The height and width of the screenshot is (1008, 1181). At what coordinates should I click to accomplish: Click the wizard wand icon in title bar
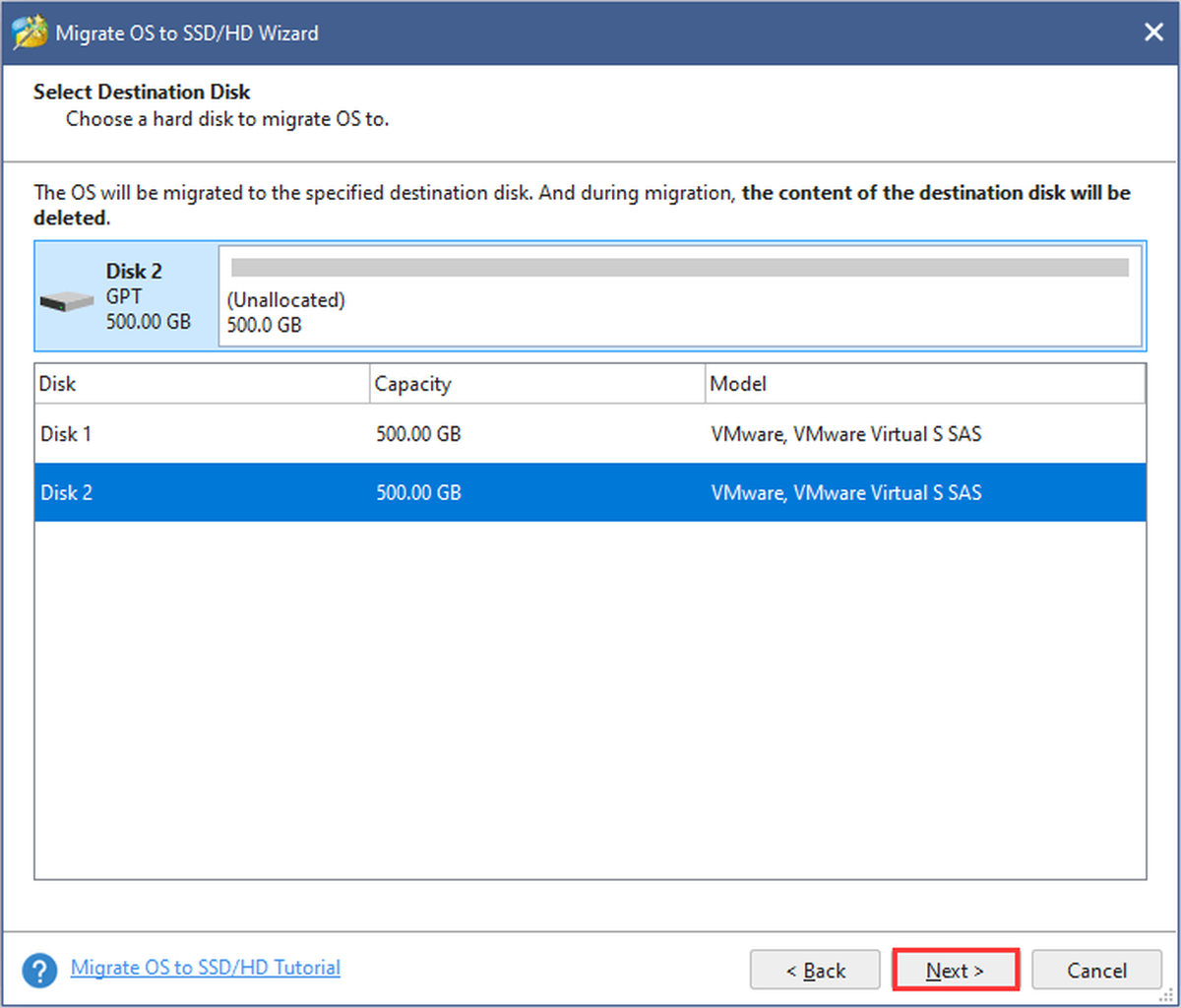coord(30,32)
